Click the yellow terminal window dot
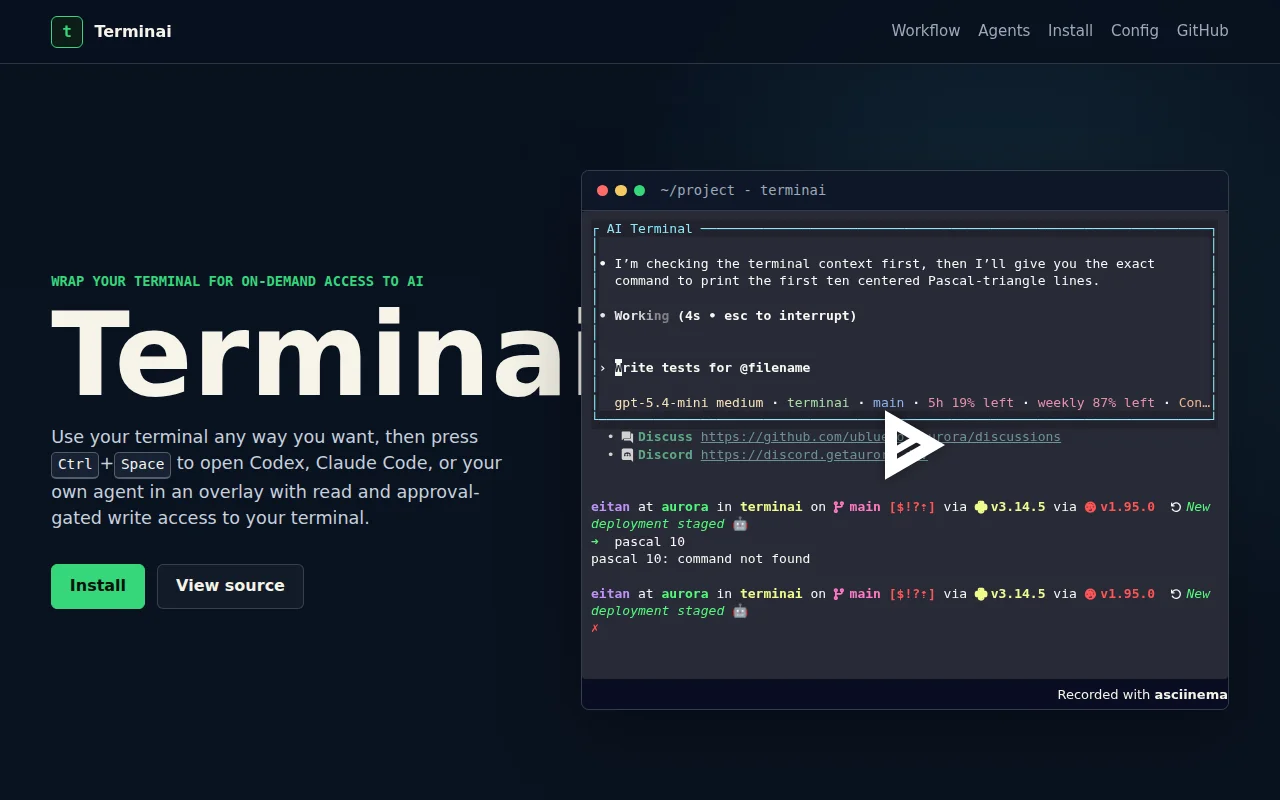The image size is (1280, 800). (621, 191)
